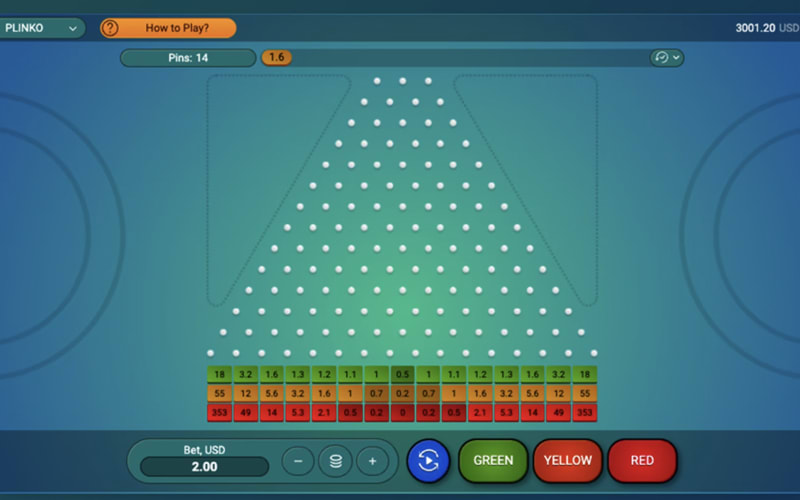
Task: Click the Bet, USD amount field
Action: pyautogui.click(x=205, y=466)
